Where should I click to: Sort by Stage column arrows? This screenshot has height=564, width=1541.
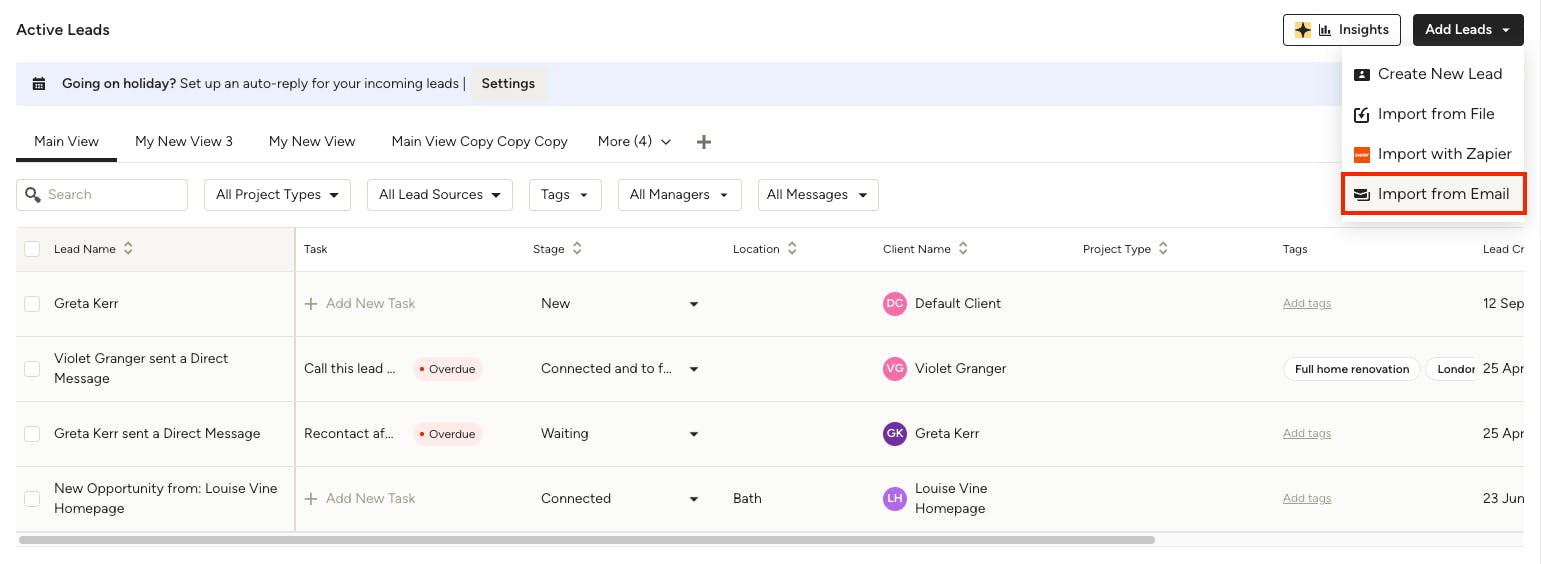577,249
